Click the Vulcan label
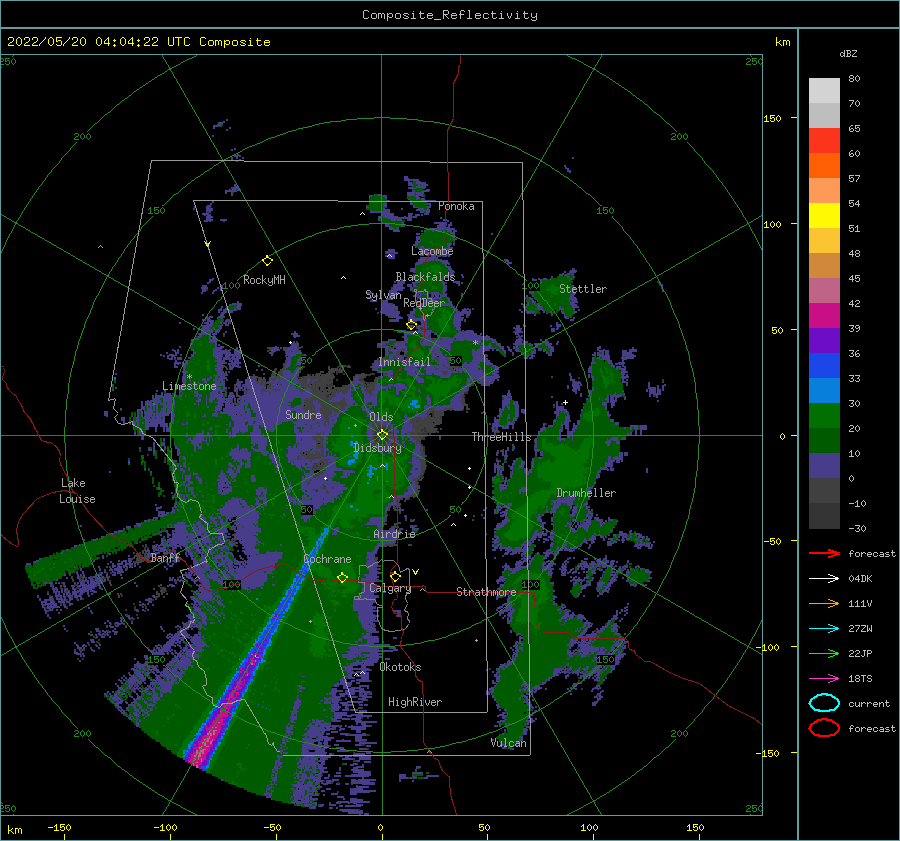Screen dimensions: 900x841 coord(509,743)
